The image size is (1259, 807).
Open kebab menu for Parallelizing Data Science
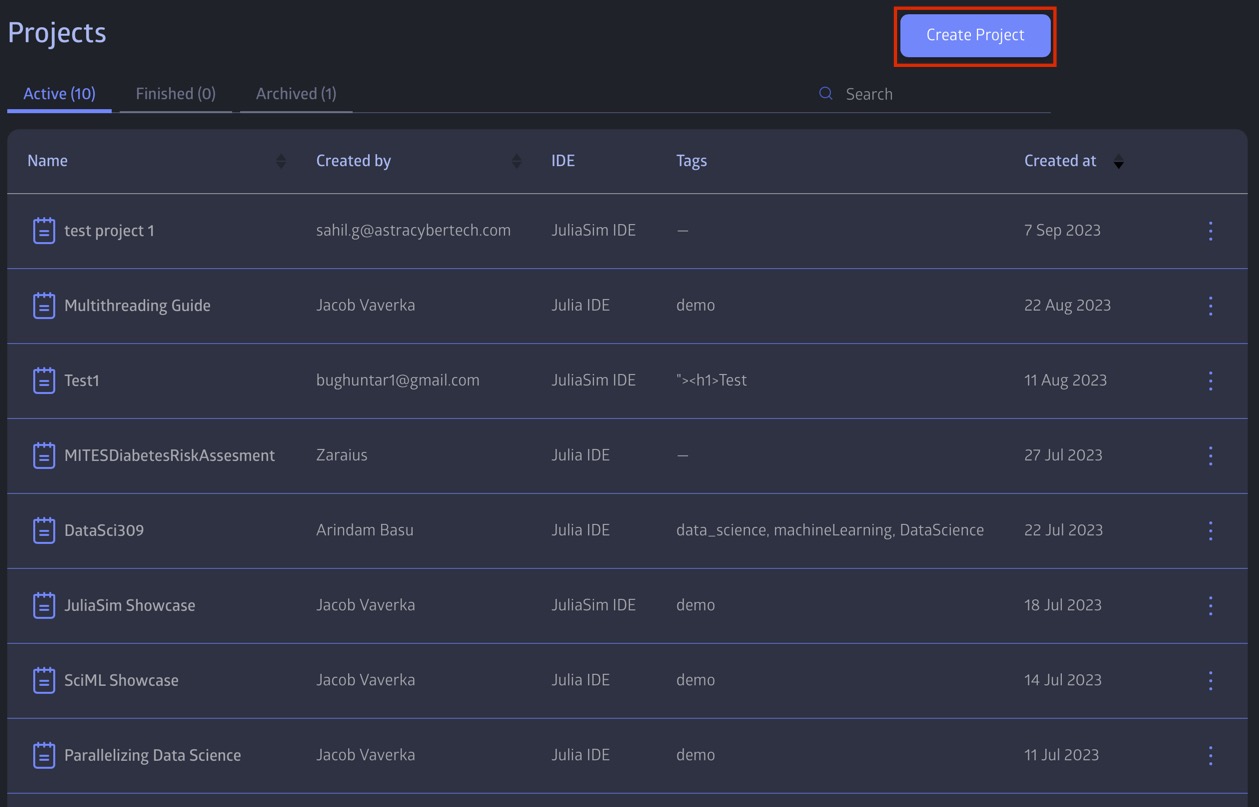tap(1210, 756)
